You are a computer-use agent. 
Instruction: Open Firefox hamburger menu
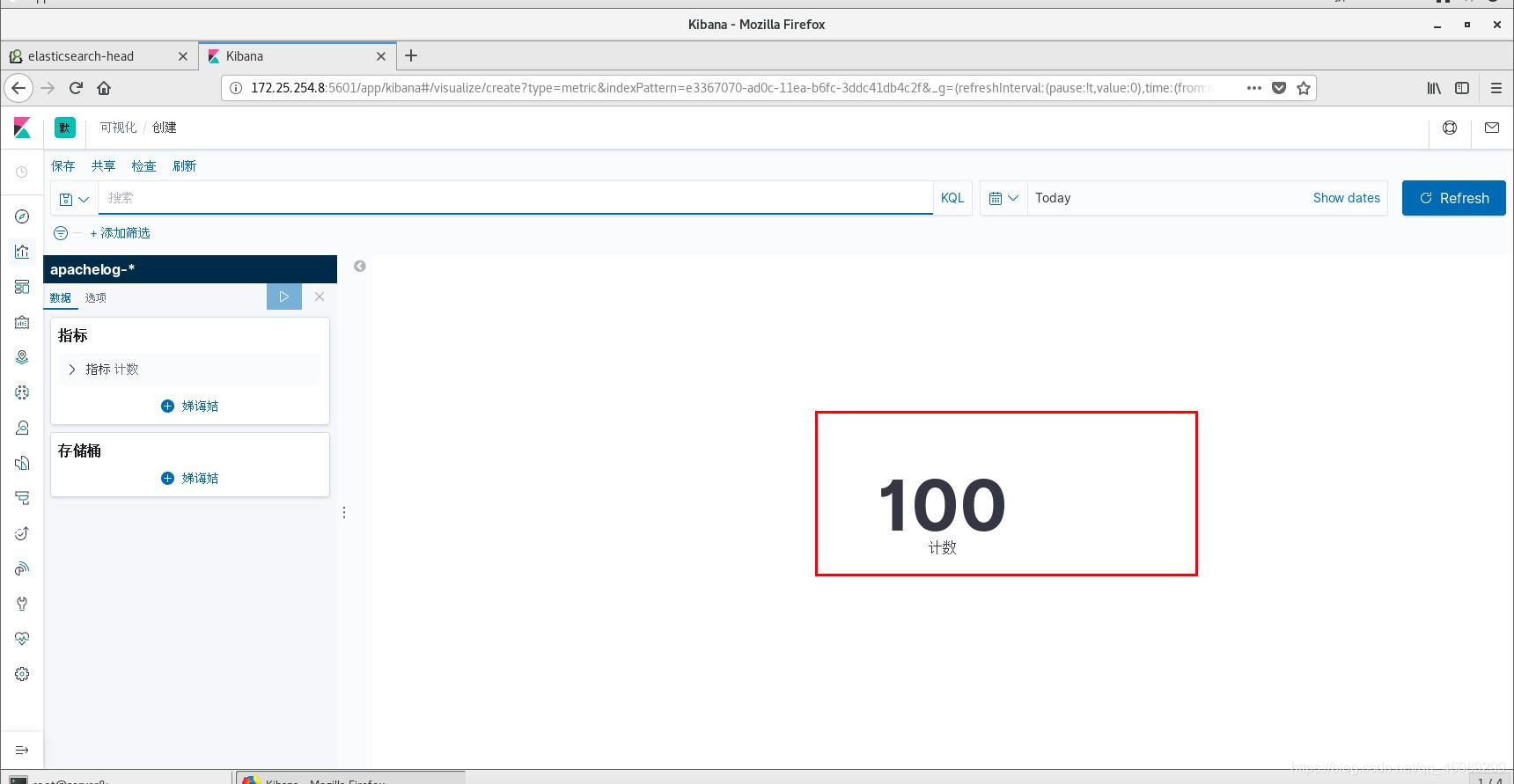pyautogui.click(x=1496, y=88)
